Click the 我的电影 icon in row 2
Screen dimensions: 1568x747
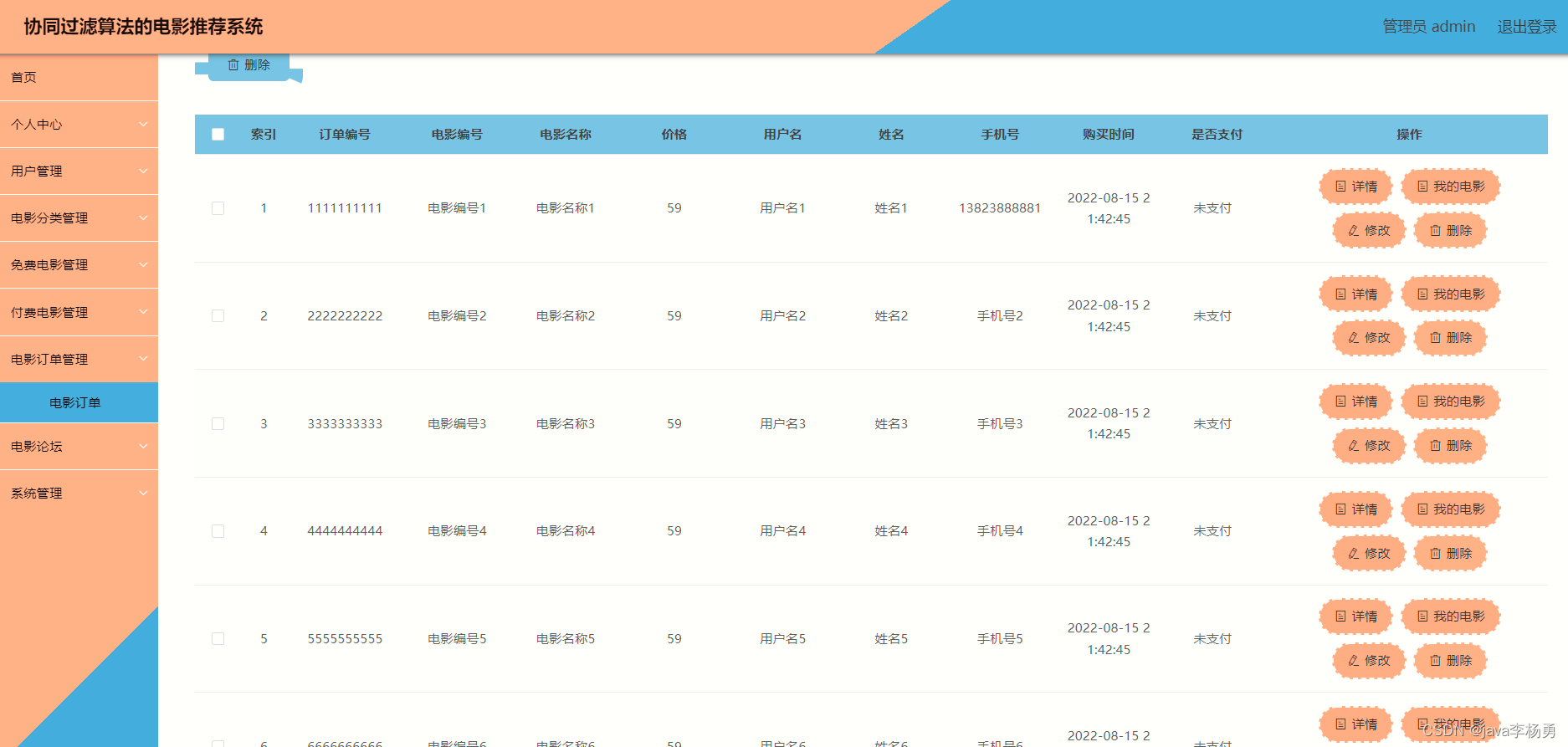point(1422,294)
